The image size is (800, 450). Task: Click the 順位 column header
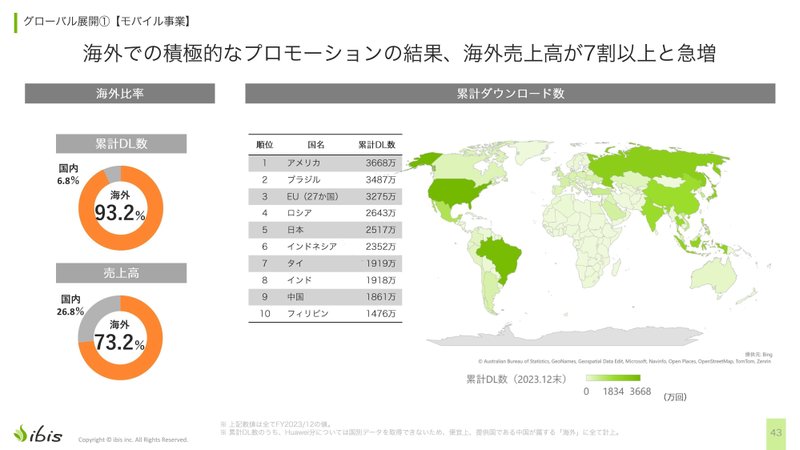[264, 145]
